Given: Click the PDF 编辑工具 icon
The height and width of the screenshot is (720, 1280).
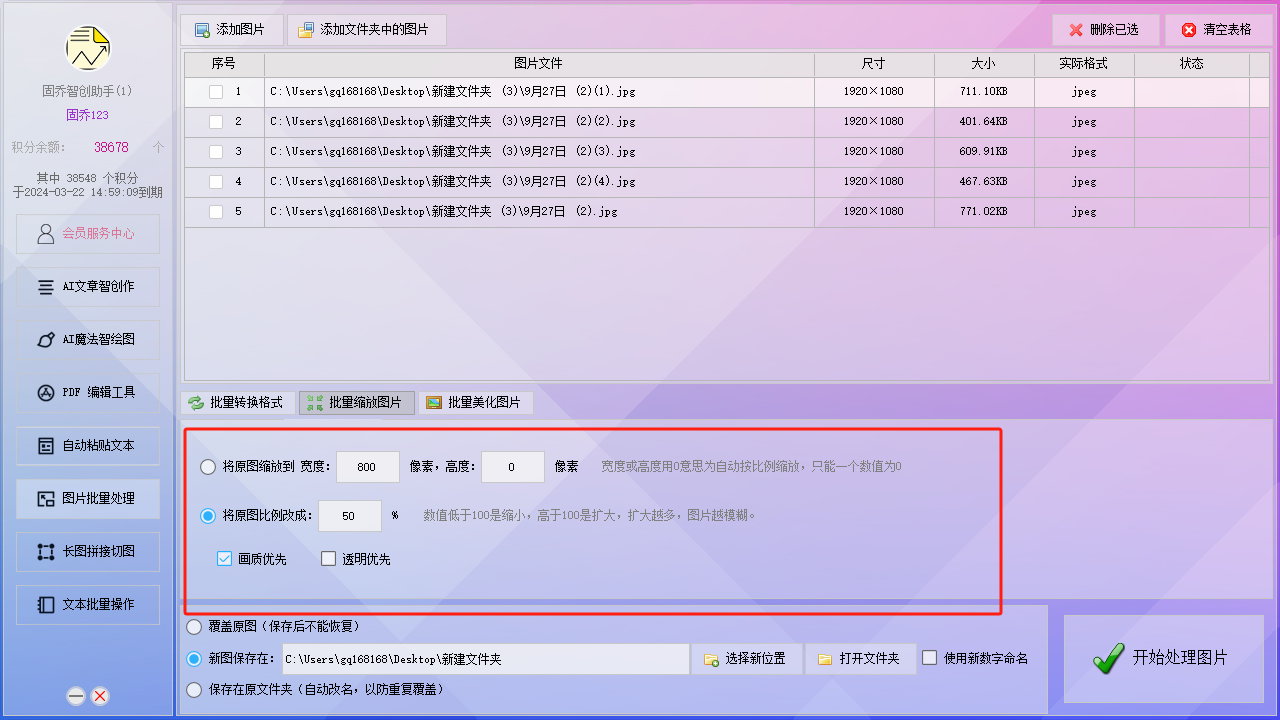Looking at the screenshot, I should click(46, 392).
